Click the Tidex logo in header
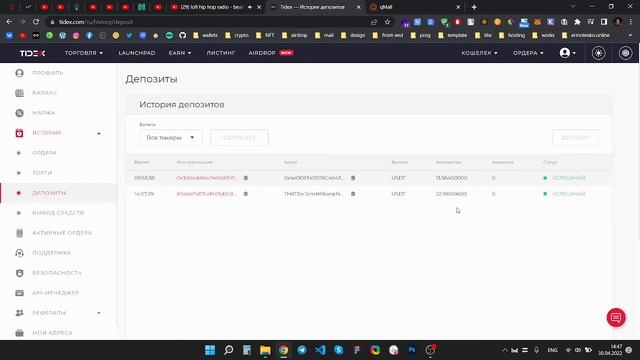 point(32,53)
